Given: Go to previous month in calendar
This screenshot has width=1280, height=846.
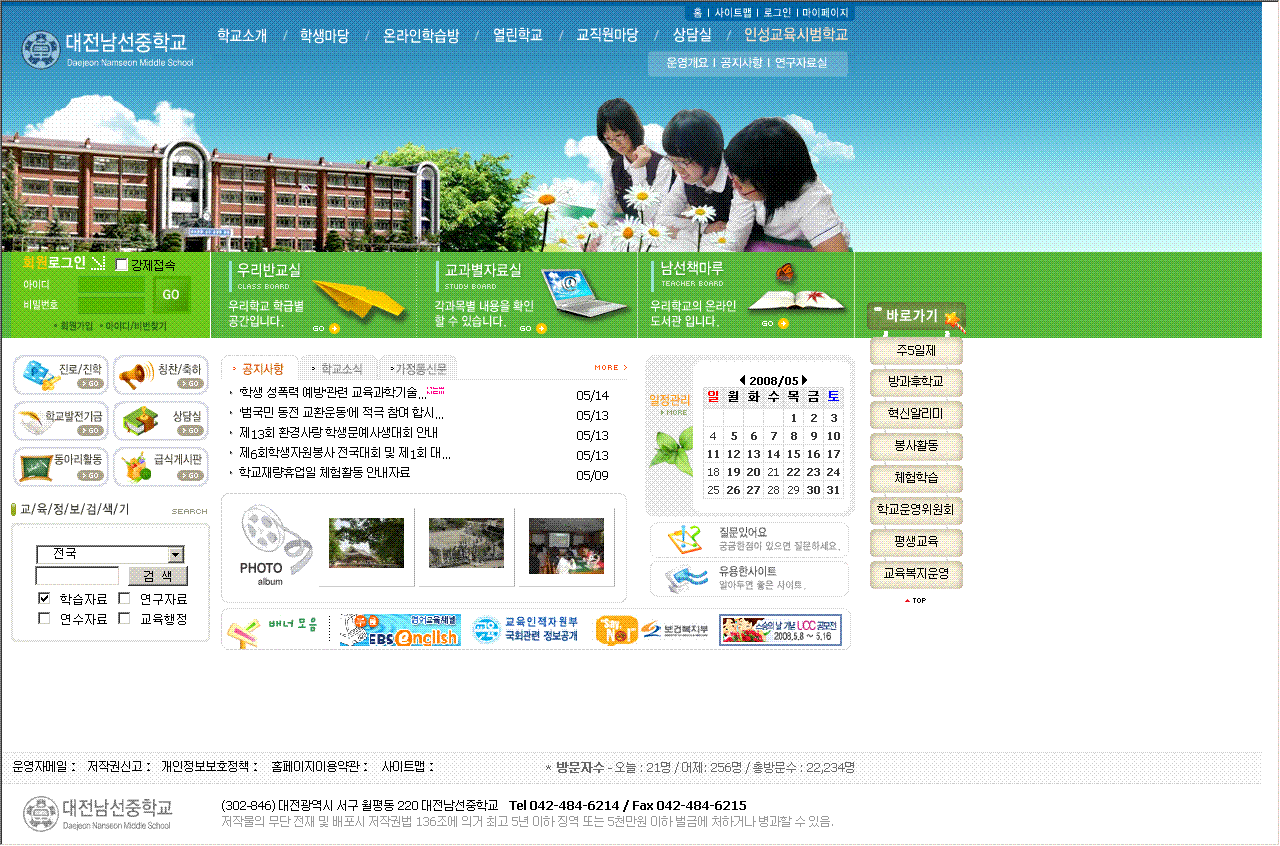Looking at the screenshot, I should click(742, 380).
